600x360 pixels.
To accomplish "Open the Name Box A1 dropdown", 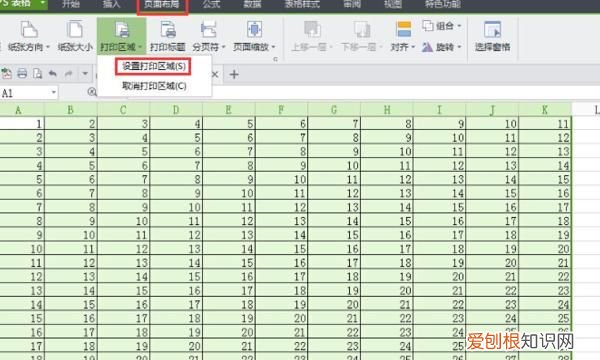I will pos(54,92).
